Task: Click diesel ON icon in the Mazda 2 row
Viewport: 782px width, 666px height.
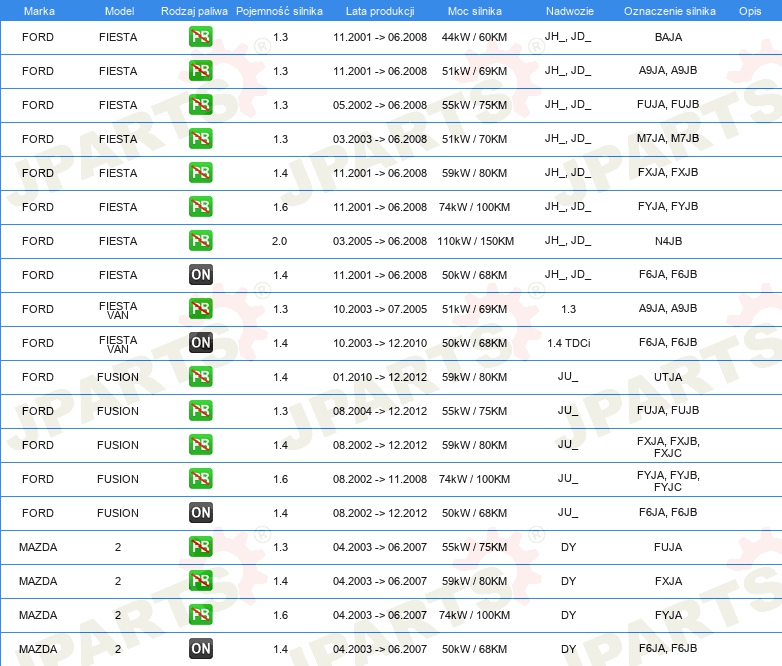Action: click(x=200, y=649)
